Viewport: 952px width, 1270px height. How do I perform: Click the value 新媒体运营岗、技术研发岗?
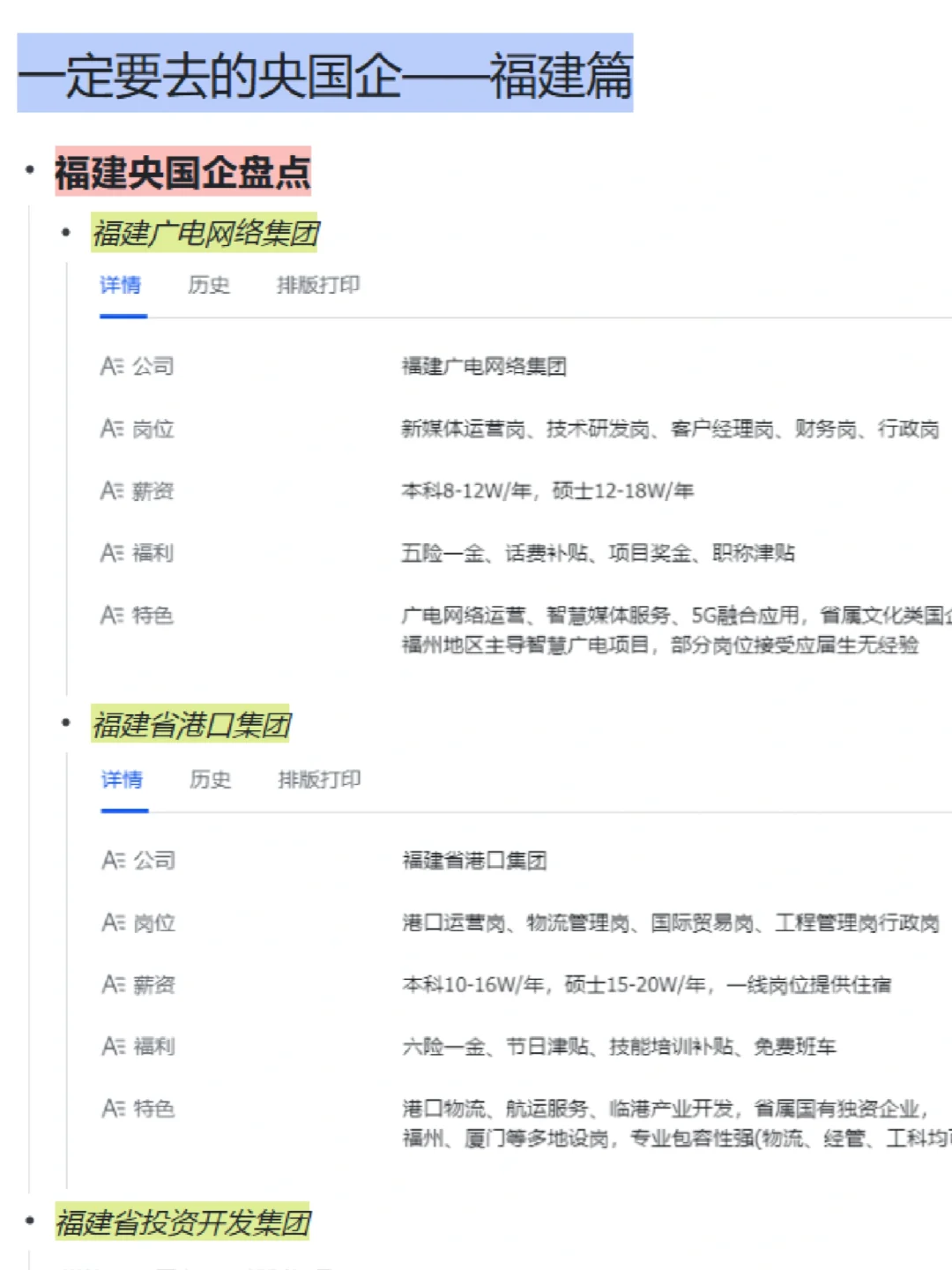(x=525, y=429)
